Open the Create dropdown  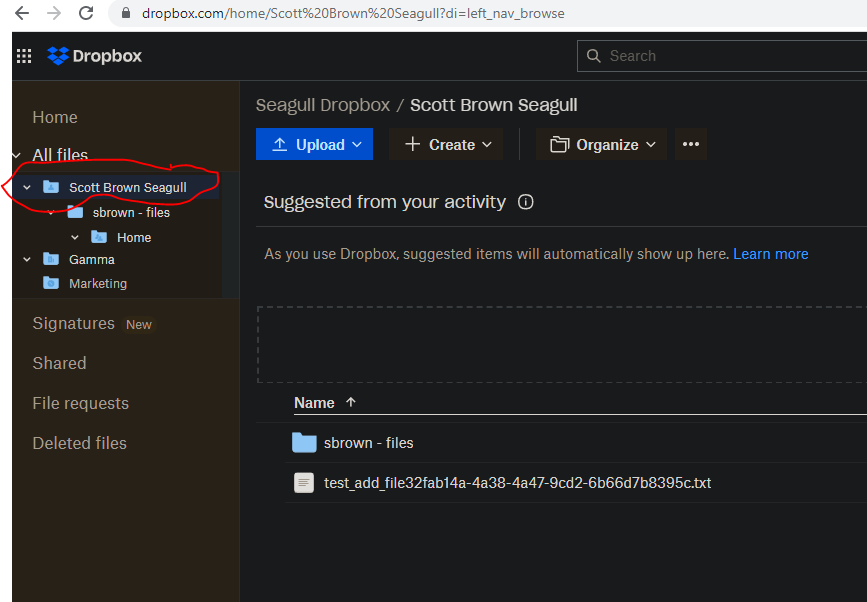[448, 144]
